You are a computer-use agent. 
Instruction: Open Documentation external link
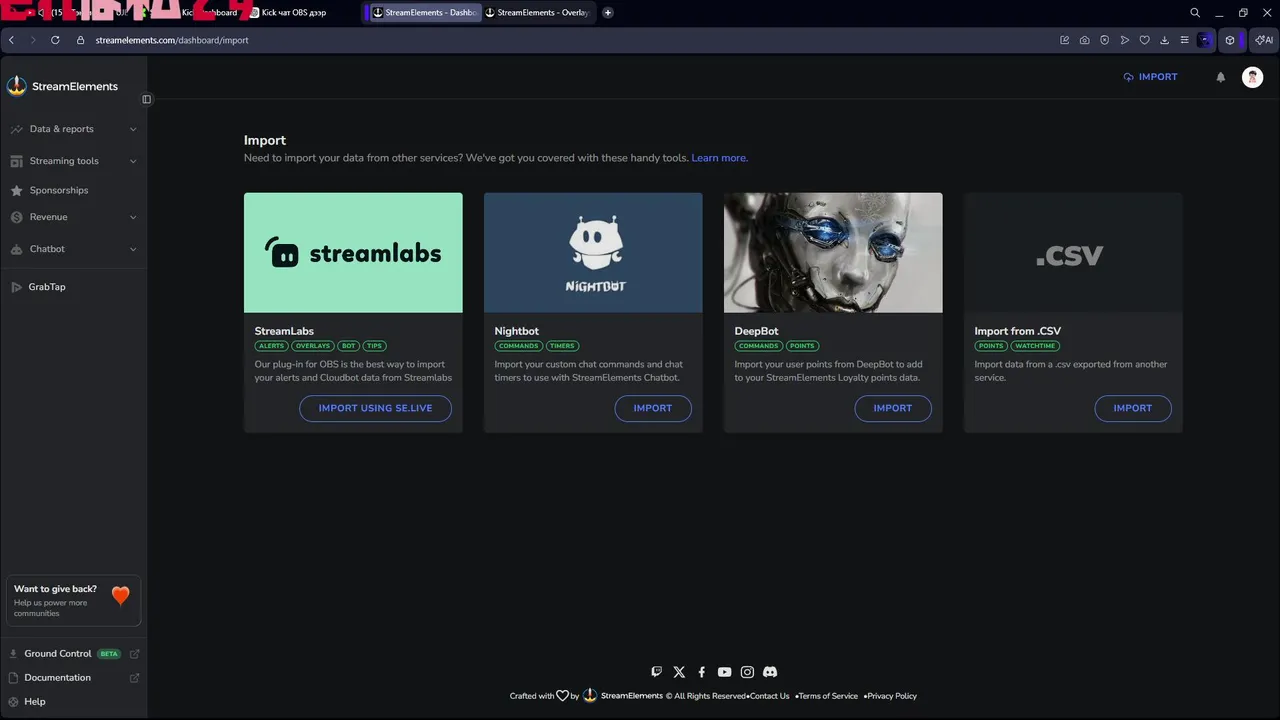73,678
